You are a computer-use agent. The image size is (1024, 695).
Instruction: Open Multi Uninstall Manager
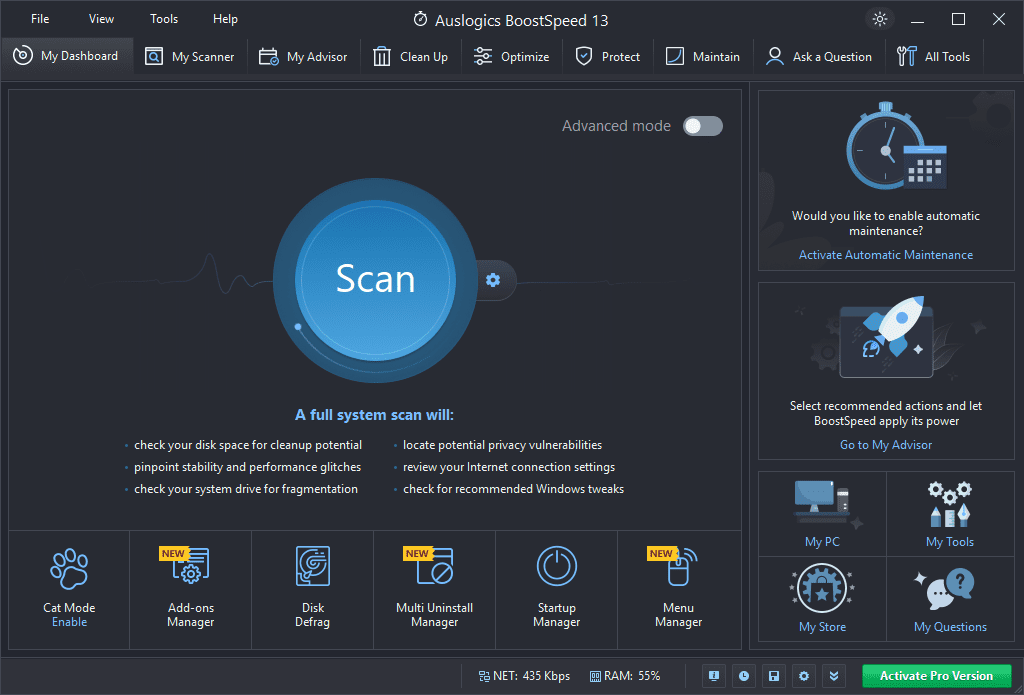(434, 590)
